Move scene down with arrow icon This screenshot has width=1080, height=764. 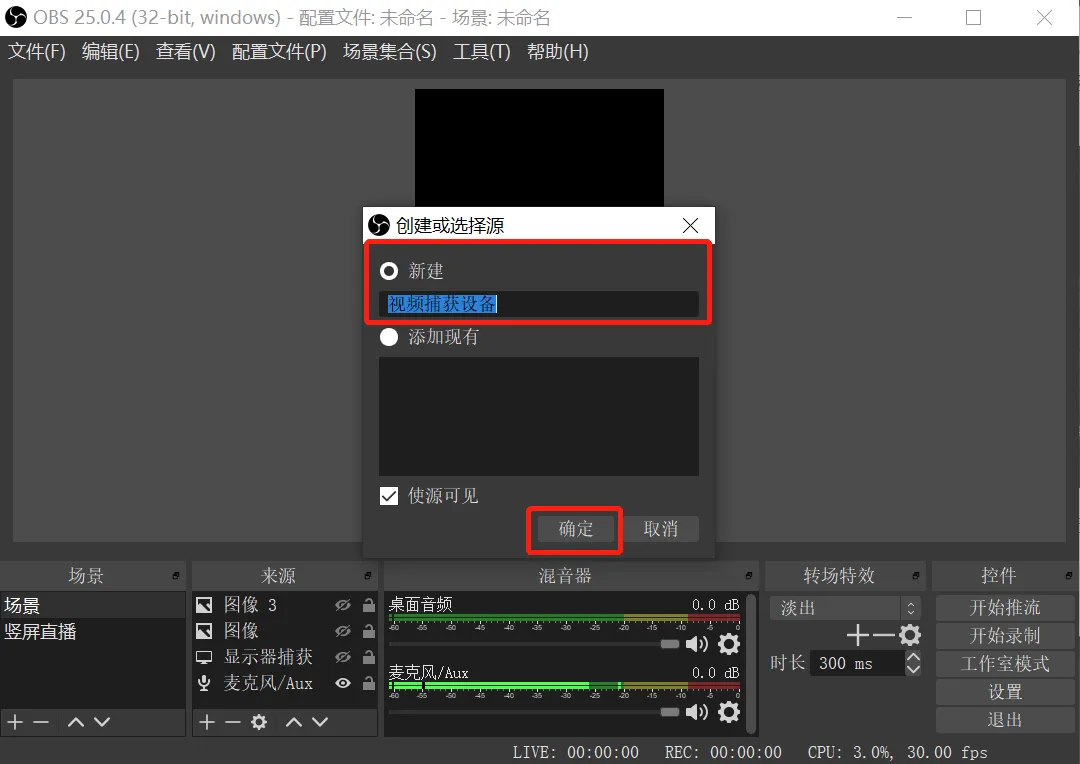click(x=102, y=722)
